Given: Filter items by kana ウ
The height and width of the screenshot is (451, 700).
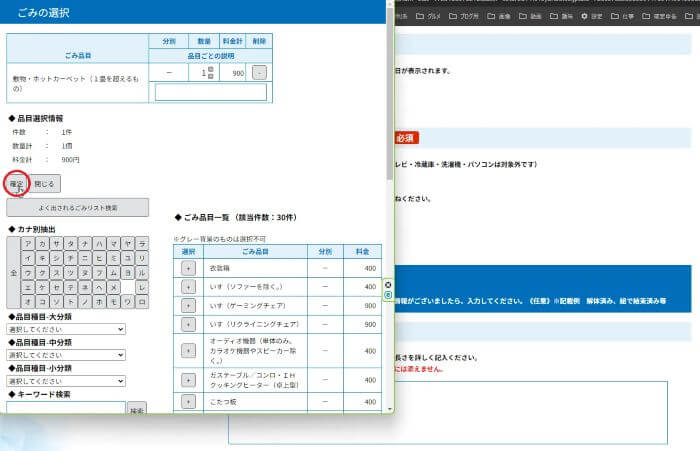Looking at the screenshot, I should tap(28, 273).
